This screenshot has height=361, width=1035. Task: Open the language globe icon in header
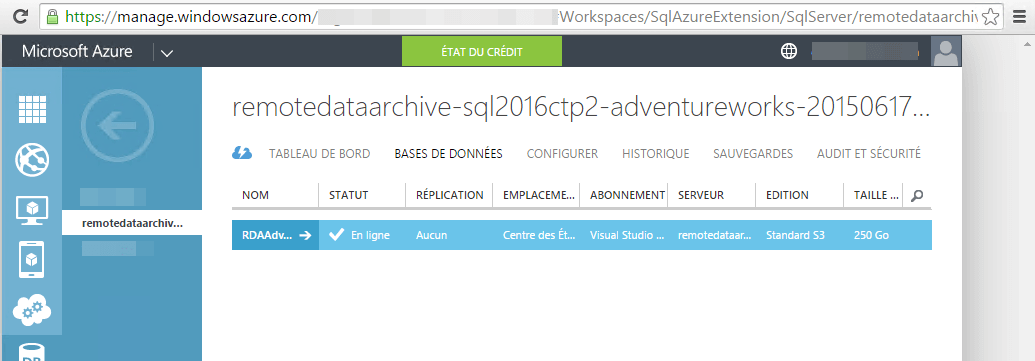click(x=789, y=51)
